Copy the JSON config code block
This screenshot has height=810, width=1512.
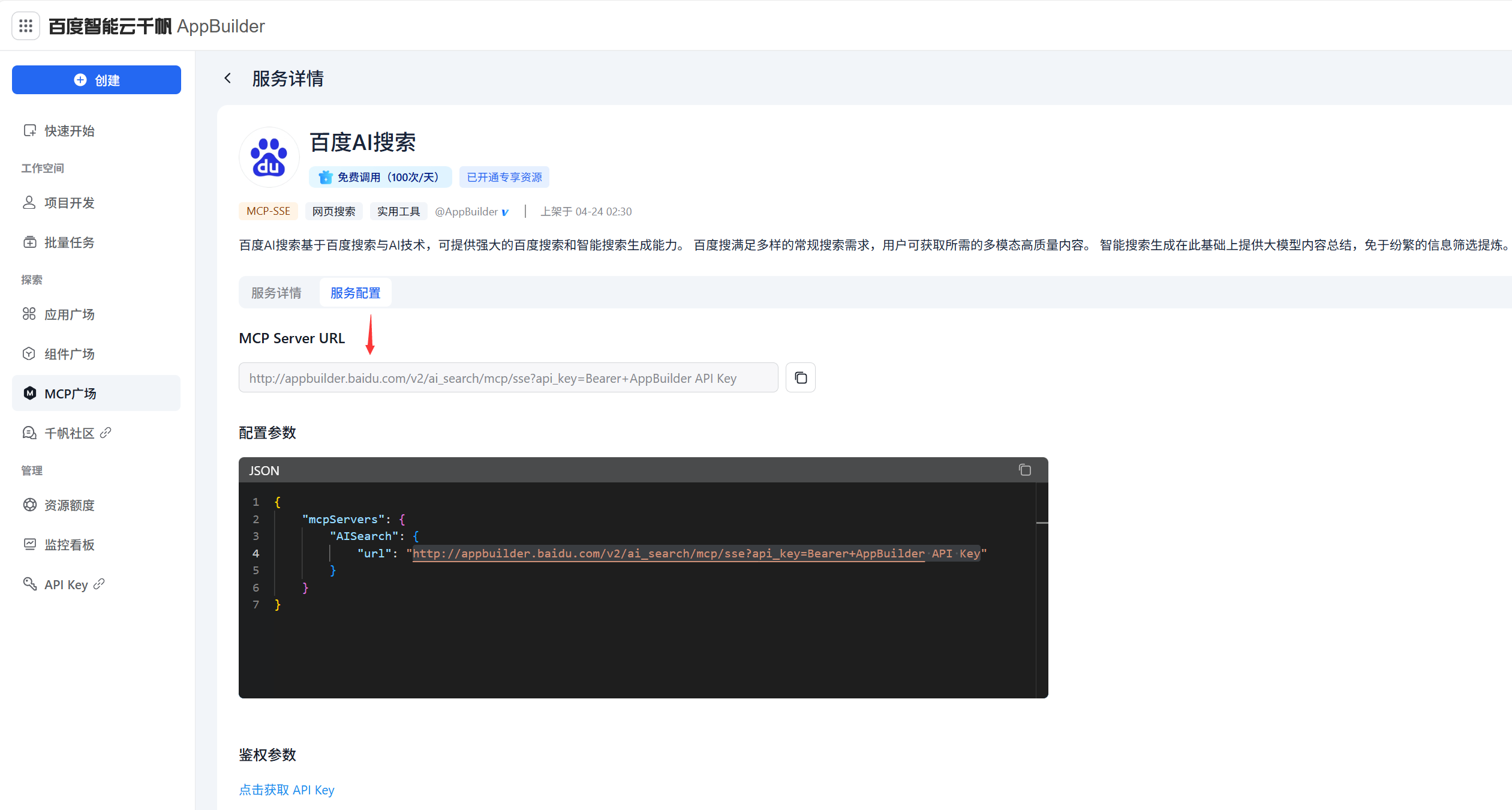(1024, 470)
